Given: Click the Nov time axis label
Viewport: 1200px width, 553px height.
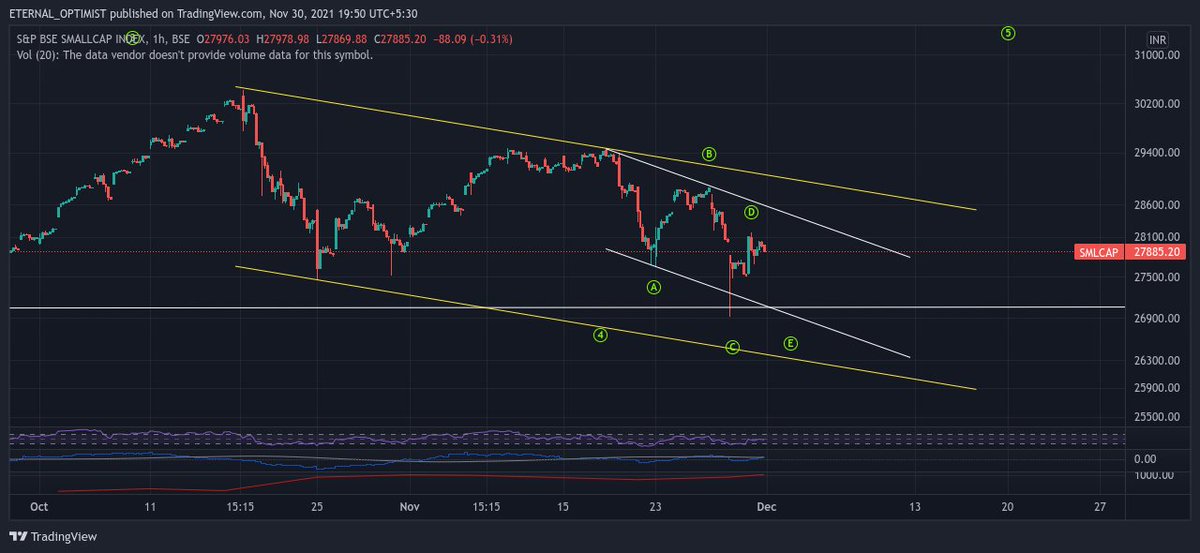Looking at the screenshot, I should point(411,508).
